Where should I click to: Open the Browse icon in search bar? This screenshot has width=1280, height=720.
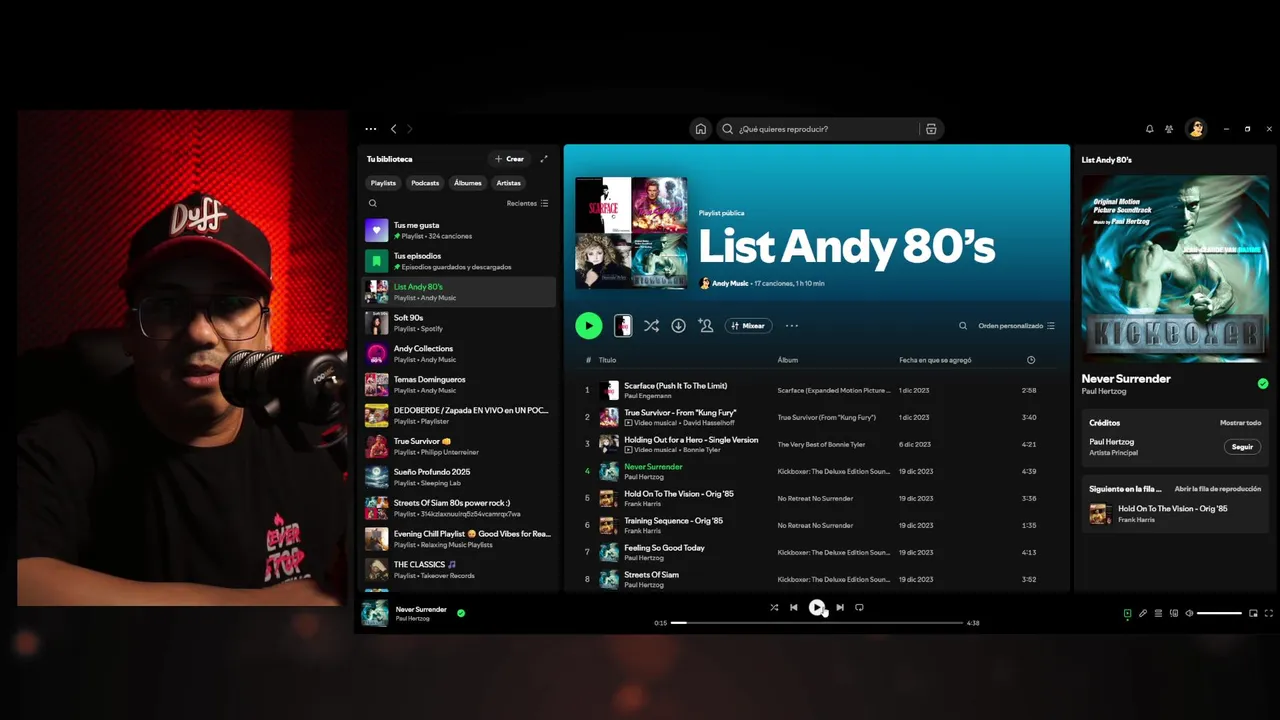(x=931, y=129)
